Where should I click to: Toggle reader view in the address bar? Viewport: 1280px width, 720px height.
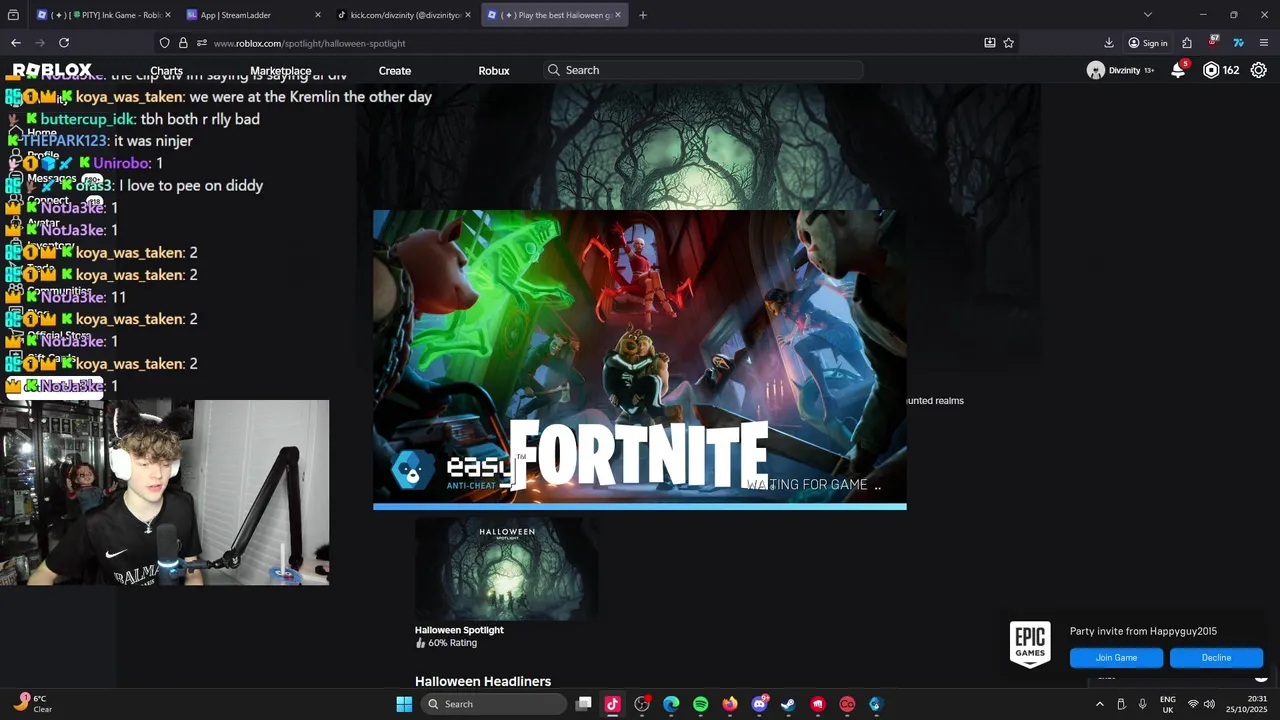(x=989, y=43)
